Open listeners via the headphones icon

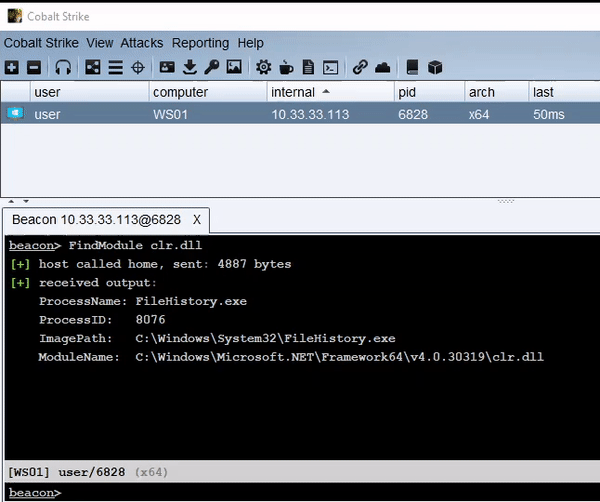(63, 68)
